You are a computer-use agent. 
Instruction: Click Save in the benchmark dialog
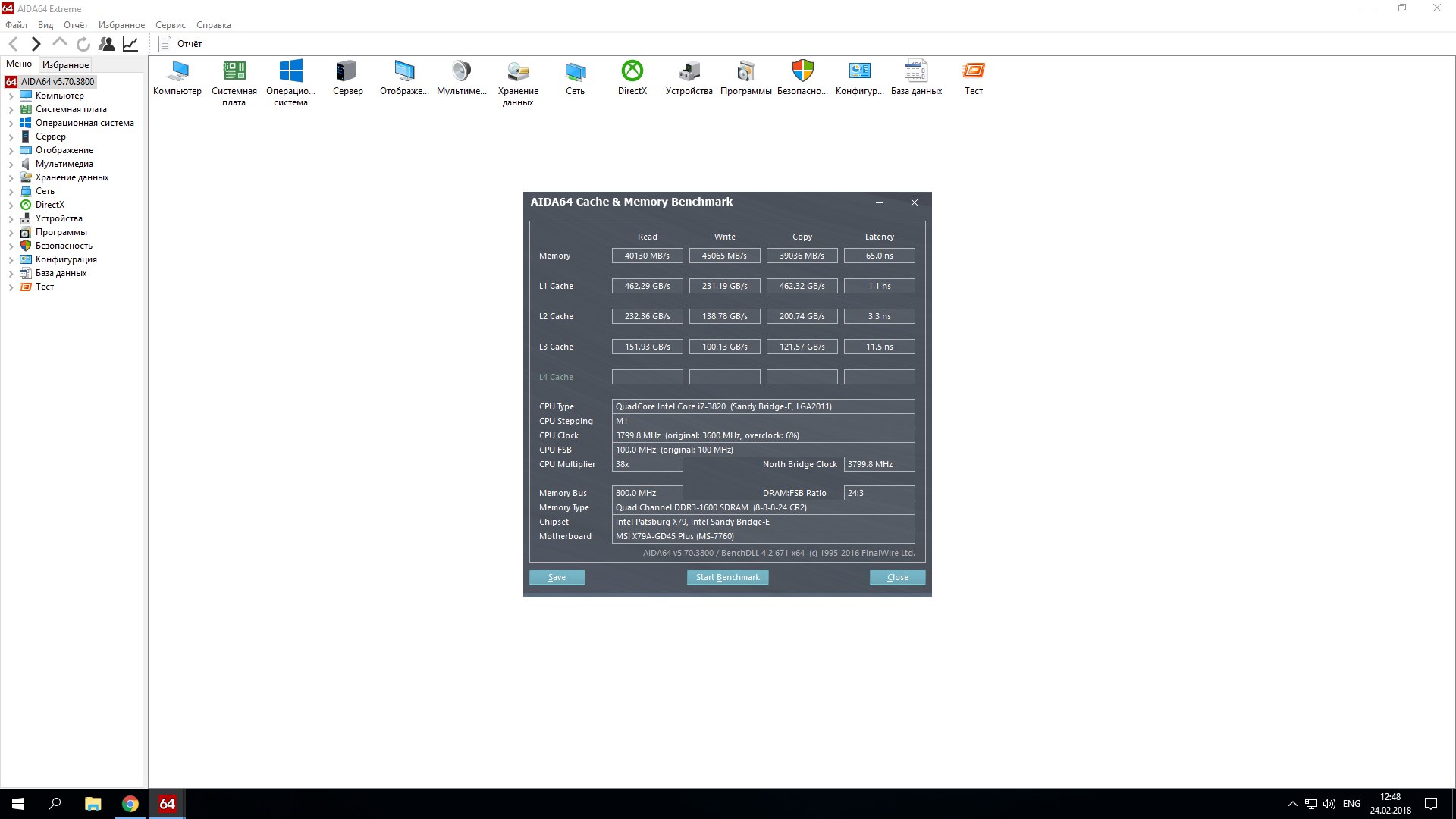tap(557, 577)
